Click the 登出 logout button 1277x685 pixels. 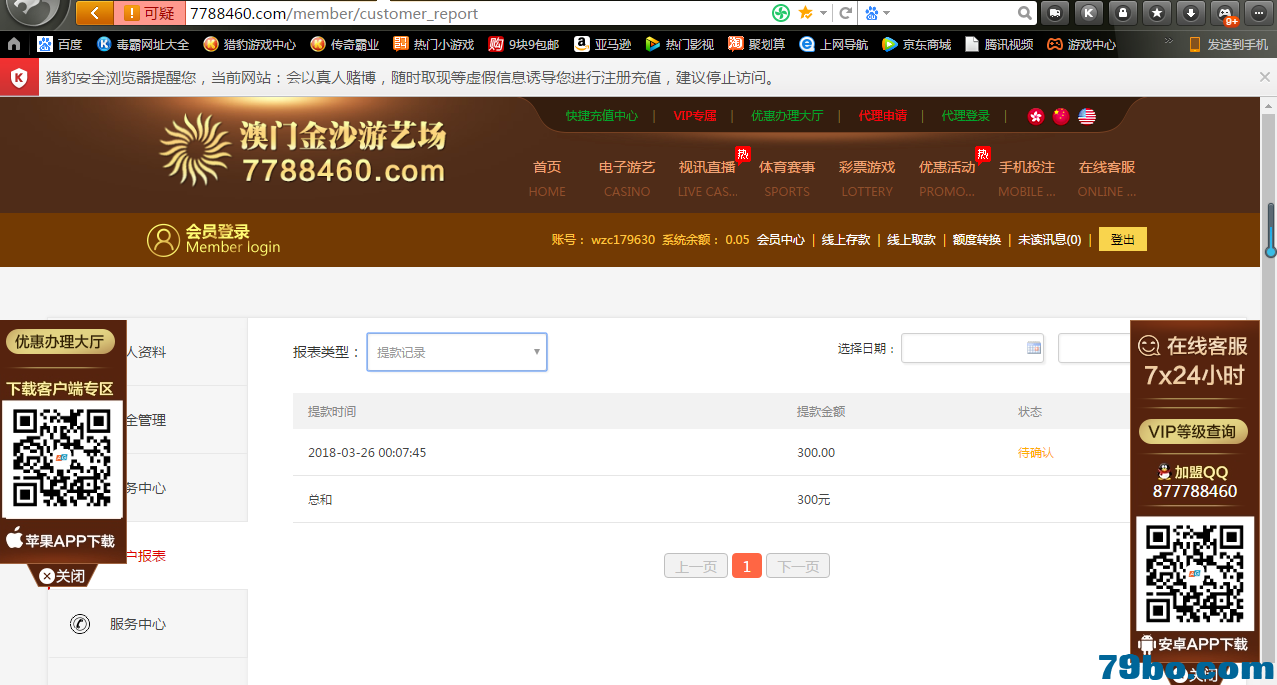pos(1122,239)
